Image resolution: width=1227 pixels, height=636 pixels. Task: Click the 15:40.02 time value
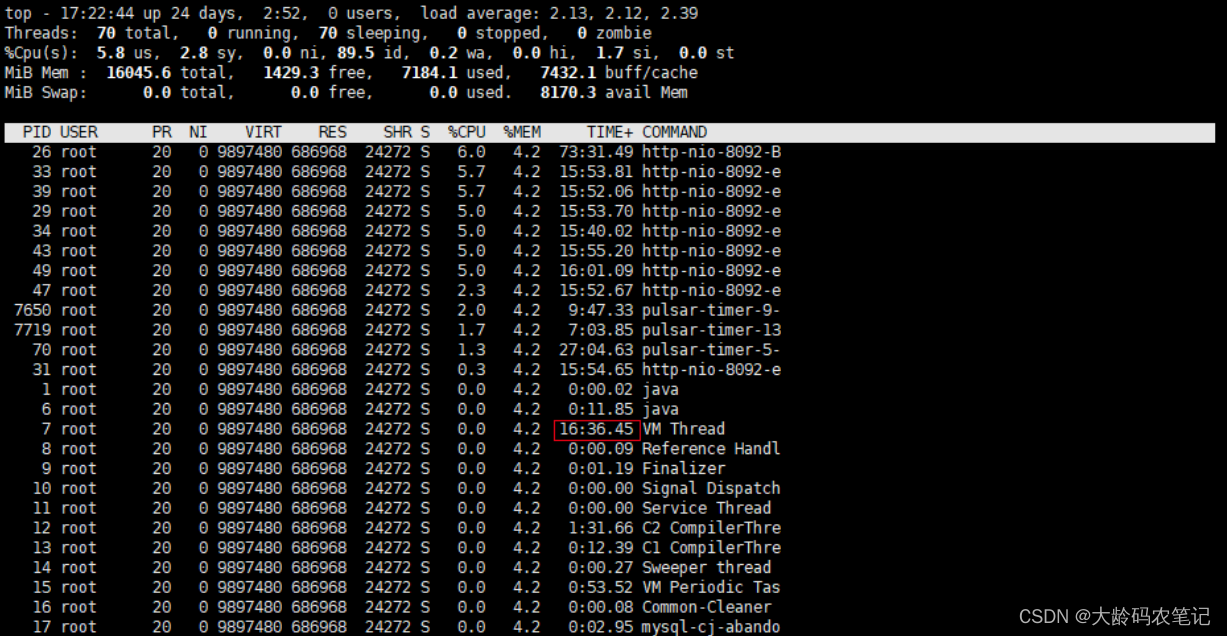pos(596,231)
